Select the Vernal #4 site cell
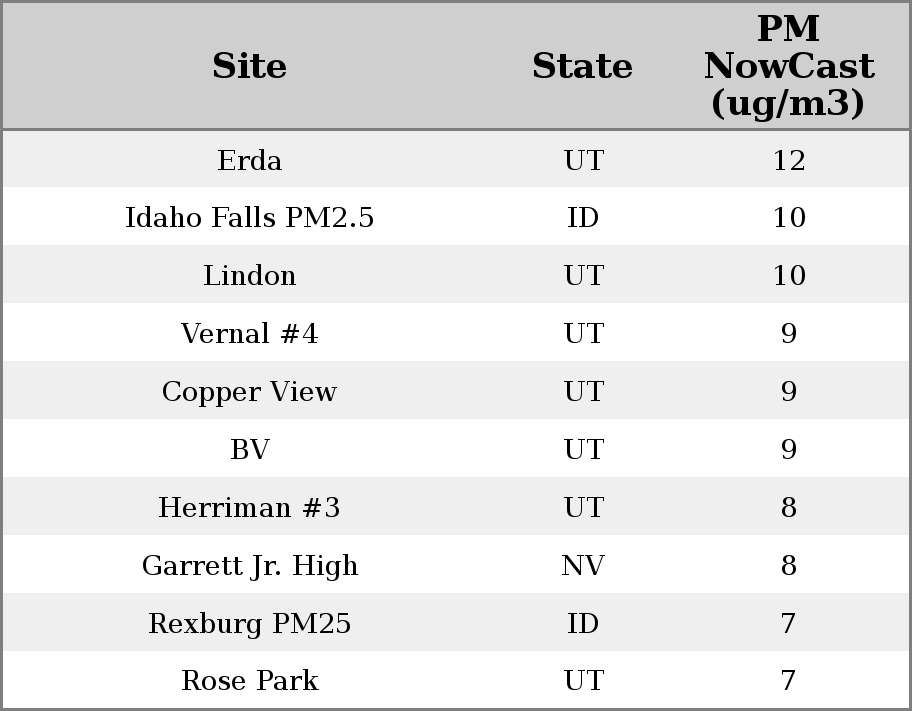The width and height of the screenshot is (912, 711). tap(249, 334)
